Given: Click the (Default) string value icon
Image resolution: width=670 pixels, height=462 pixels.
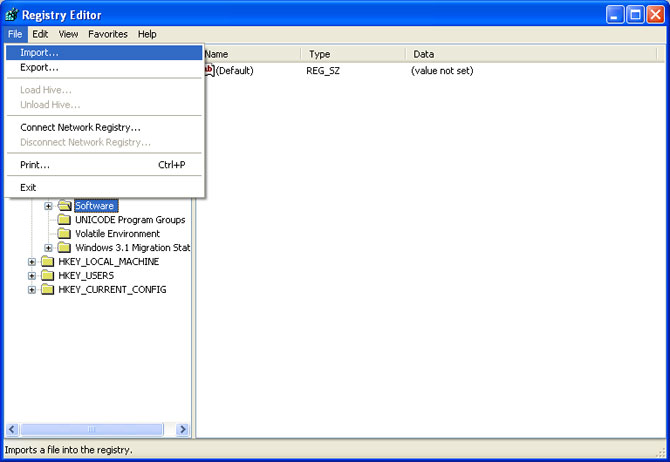Looking at the screenshot, I should (x=209, y=71).
